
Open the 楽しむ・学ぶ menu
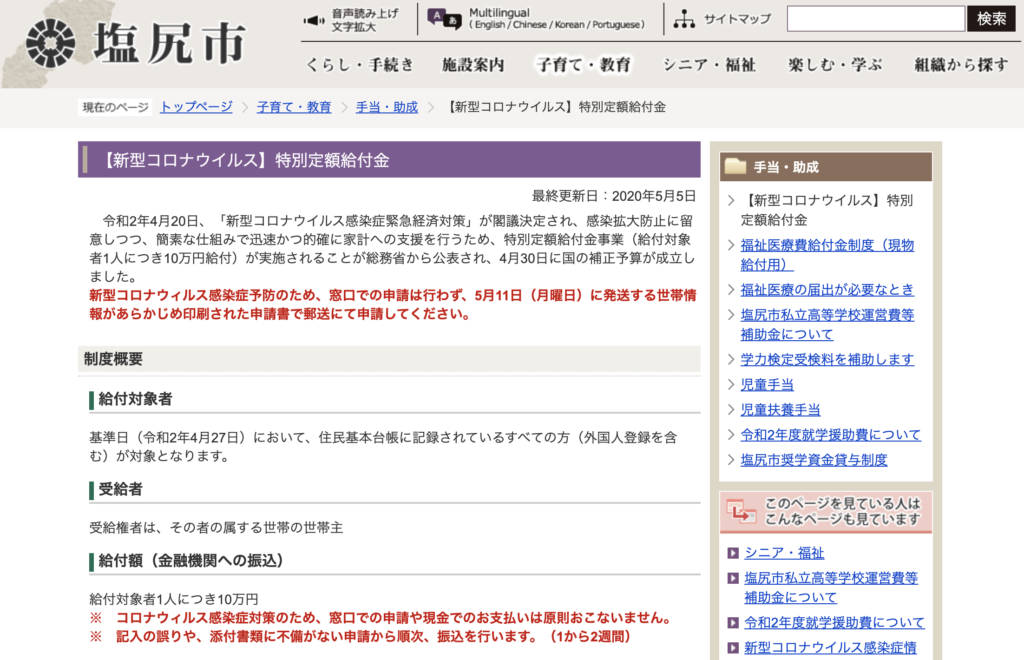pyautogui.click(x=835, y=65)
